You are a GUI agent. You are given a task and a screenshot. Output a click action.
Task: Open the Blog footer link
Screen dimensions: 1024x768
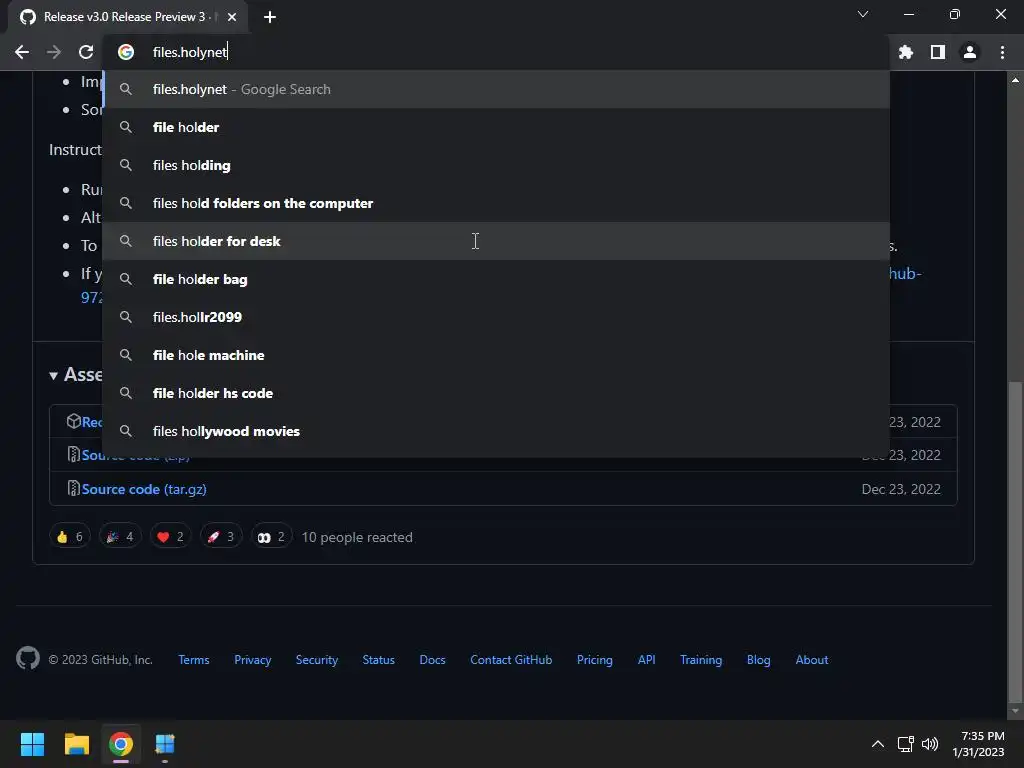[759, 660]
